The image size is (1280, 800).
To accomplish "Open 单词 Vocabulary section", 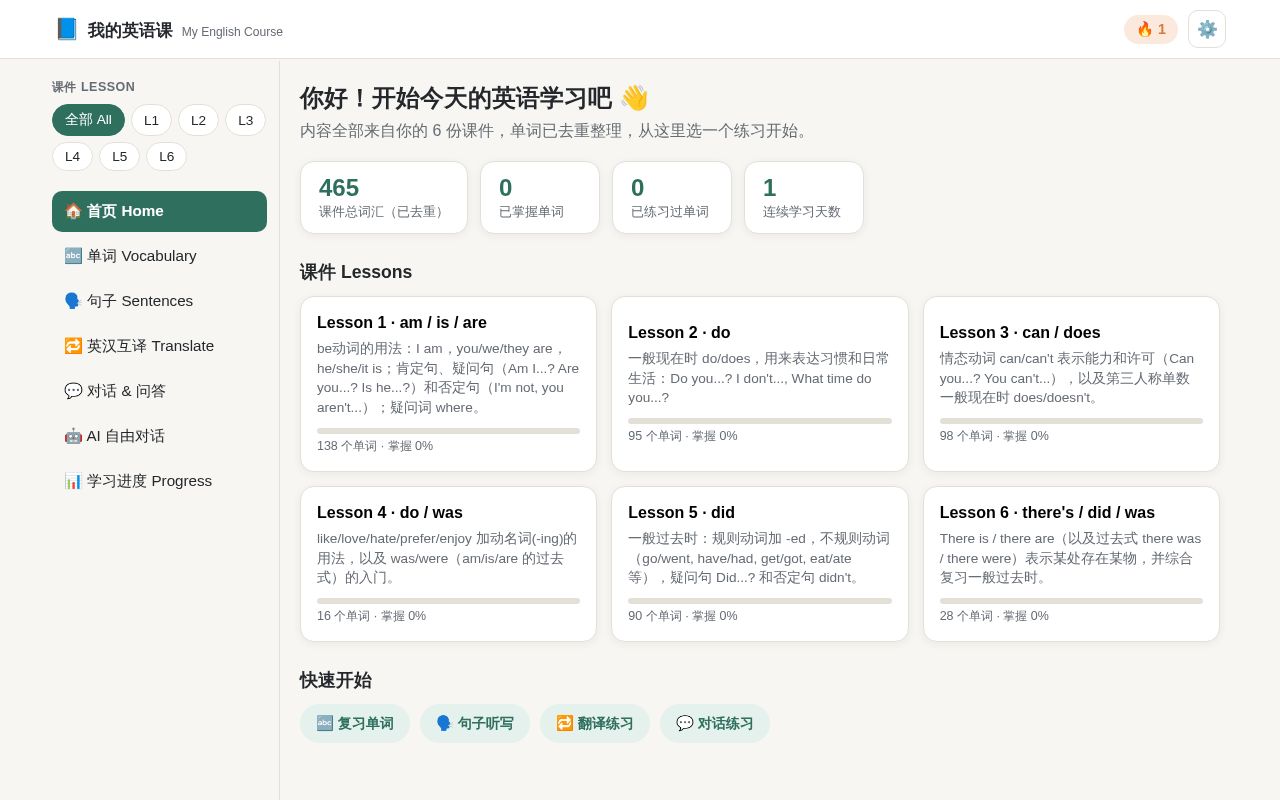I will [x=159, y=256].
